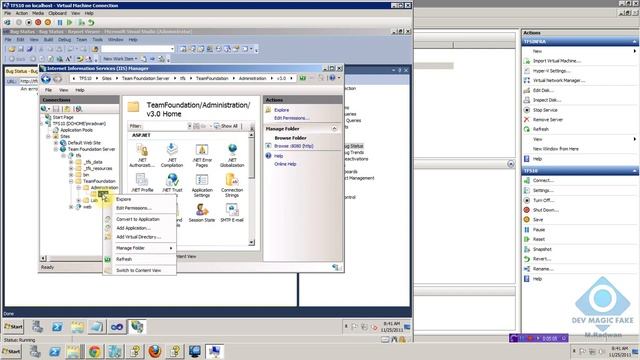Screen dimensions: 640x360
Task: Choose Switch to Content View in context menu
Action: pos(140,270)
